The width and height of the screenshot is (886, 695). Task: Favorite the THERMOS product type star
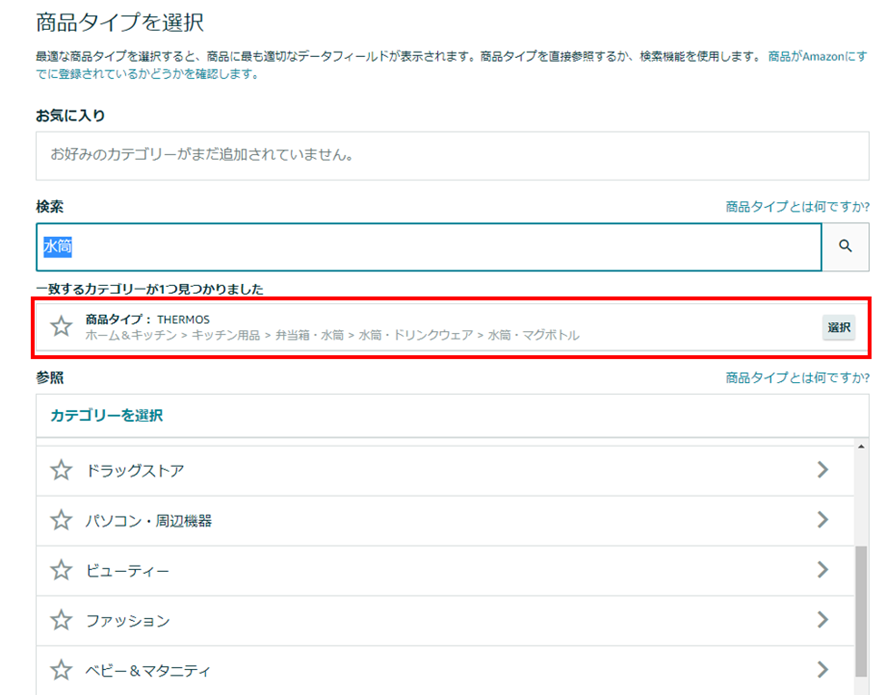61,326
